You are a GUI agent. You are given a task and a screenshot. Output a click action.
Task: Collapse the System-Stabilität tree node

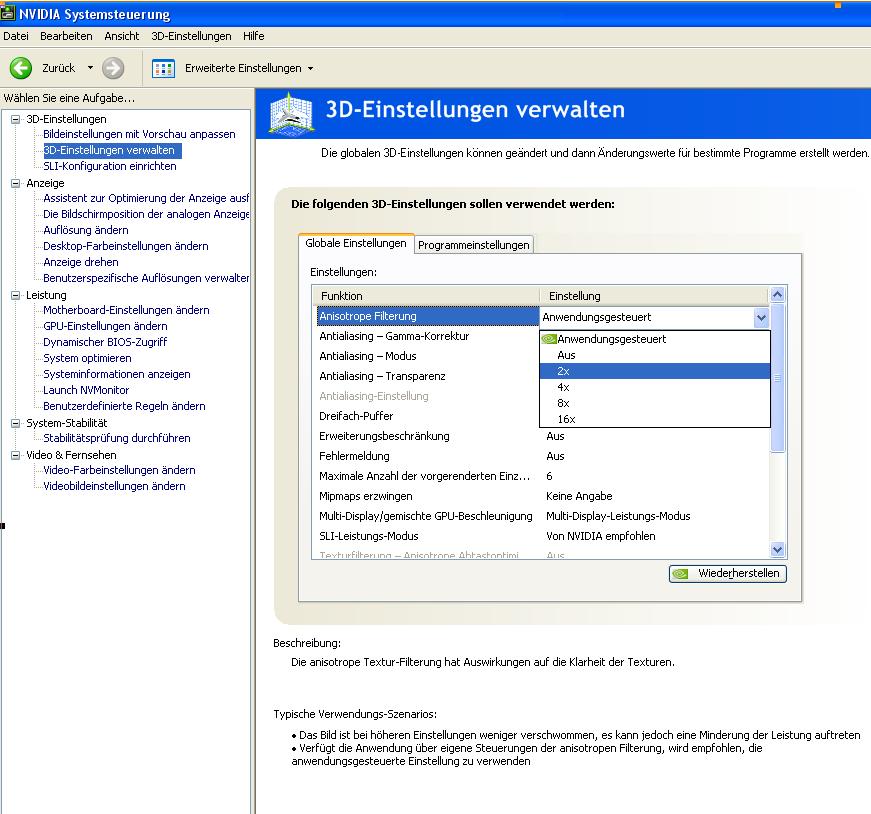pos(16,423)
